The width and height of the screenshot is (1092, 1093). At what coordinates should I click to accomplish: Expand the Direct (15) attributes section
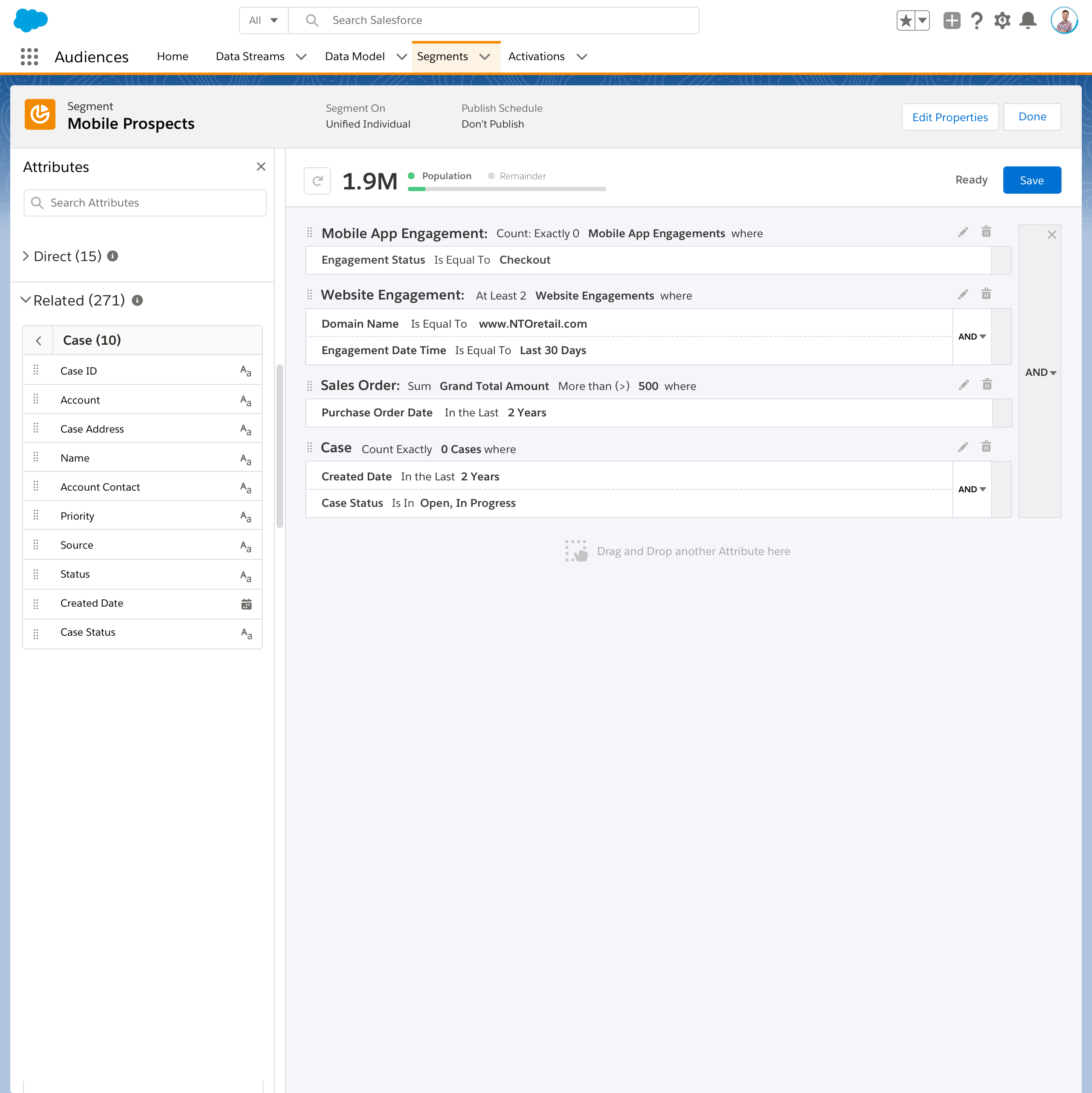tap(26, 256)
